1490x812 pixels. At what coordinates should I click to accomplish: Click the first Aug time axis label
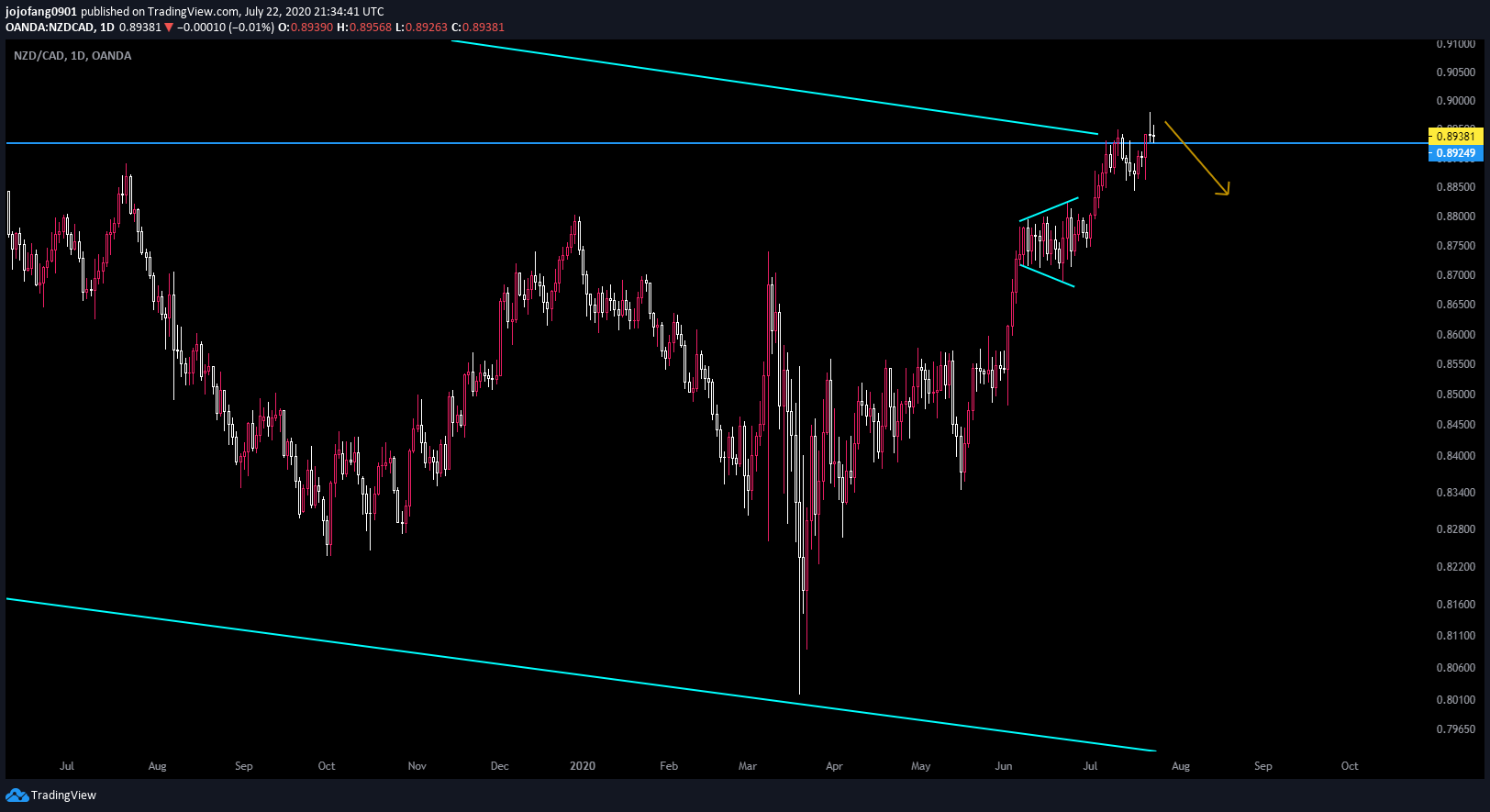coord(158,766)
